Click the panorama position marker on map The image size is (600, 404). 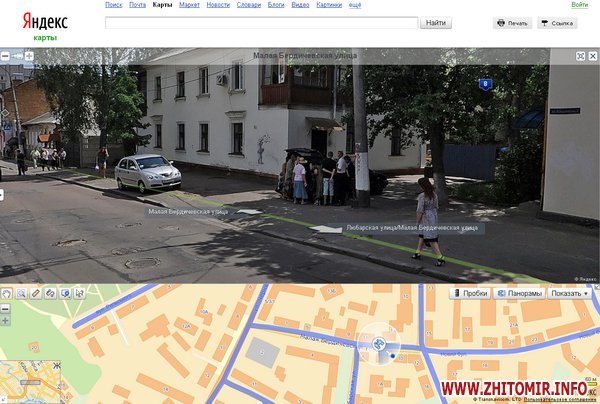click(380, 345)
